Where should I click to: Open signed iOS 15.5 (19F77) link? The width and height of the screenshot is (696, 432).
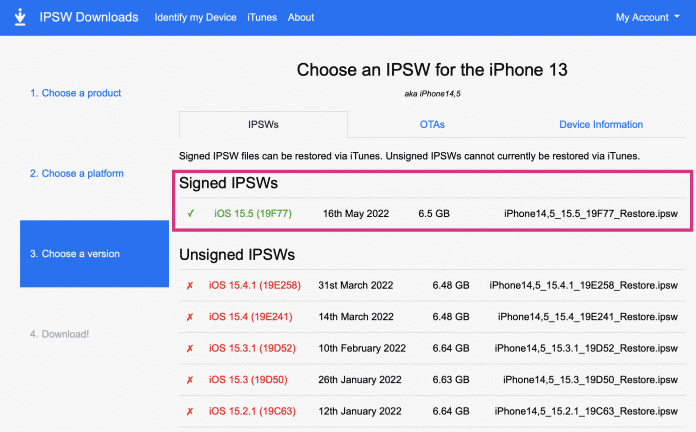[253, 214]
